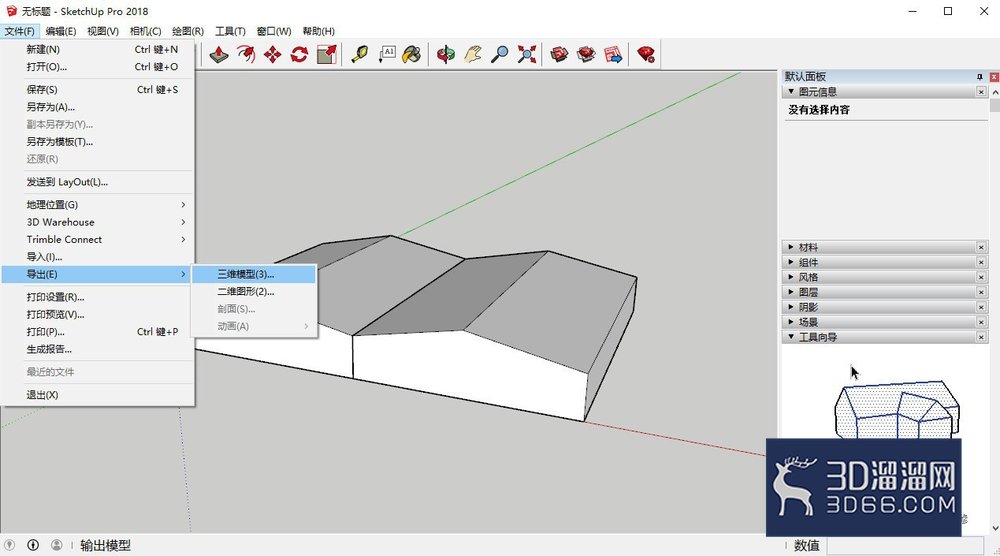This screenshot has width=1000, height=556.
Task: Click 另存为模板(T)... menu entry
Action: [x=97, y=142]
